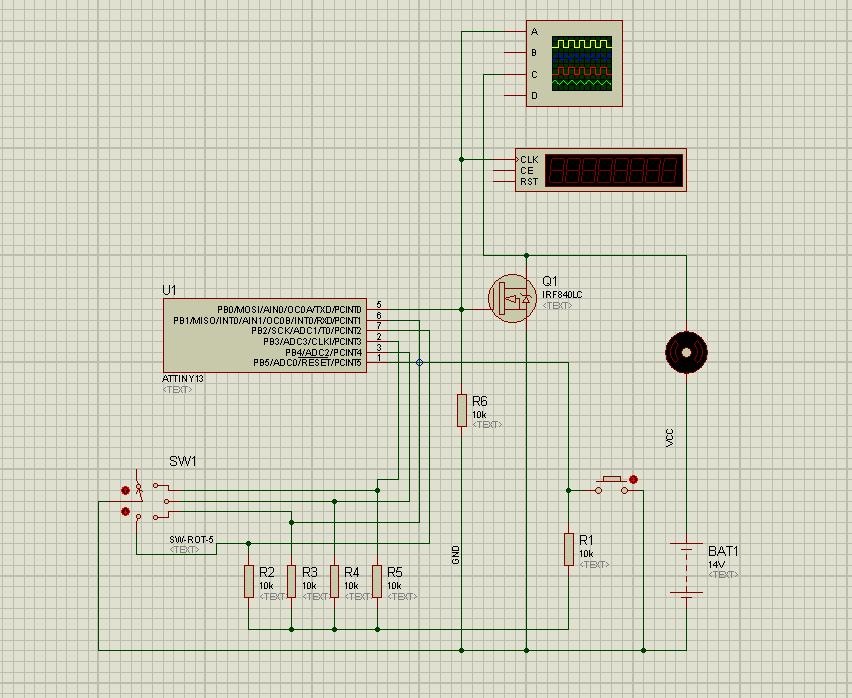Screen dimensions: 852x698
Task: Select resistor R1 10k
Action: pos(568,549)
